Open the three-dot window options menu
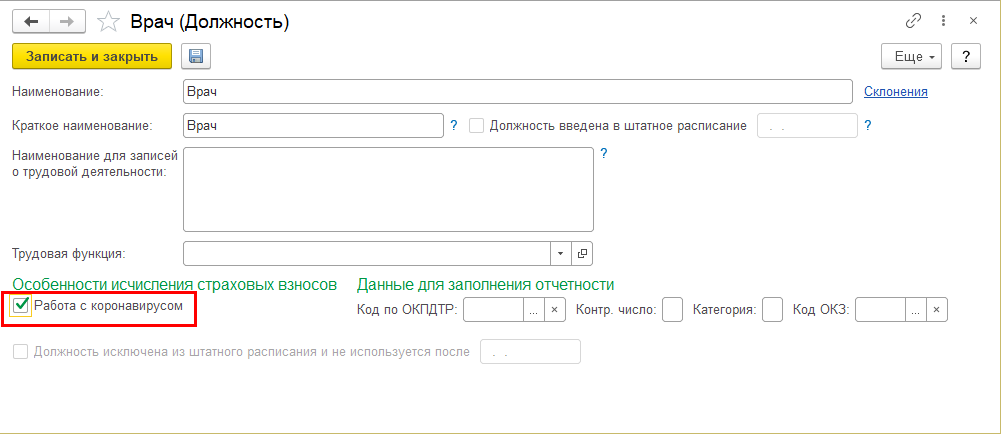 click(940, 21)
